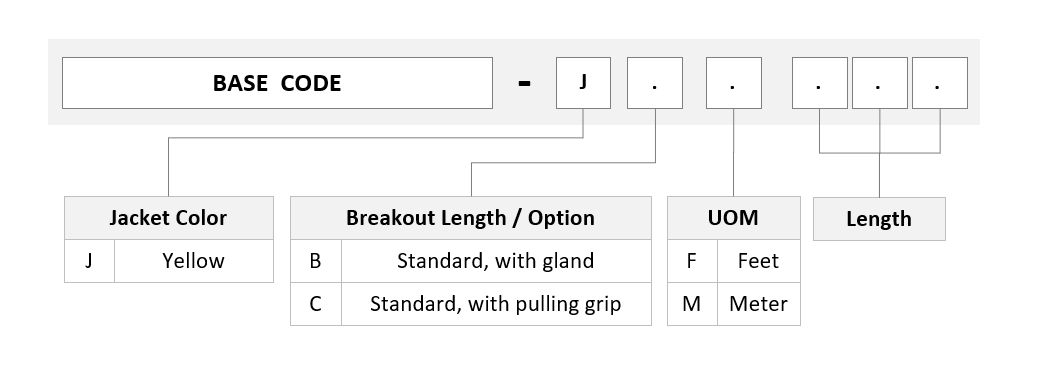Image resolution: width=1043 pixels, height=389 pixels.
Task: Select the middle Length digit box
Action: coord(879,83)
